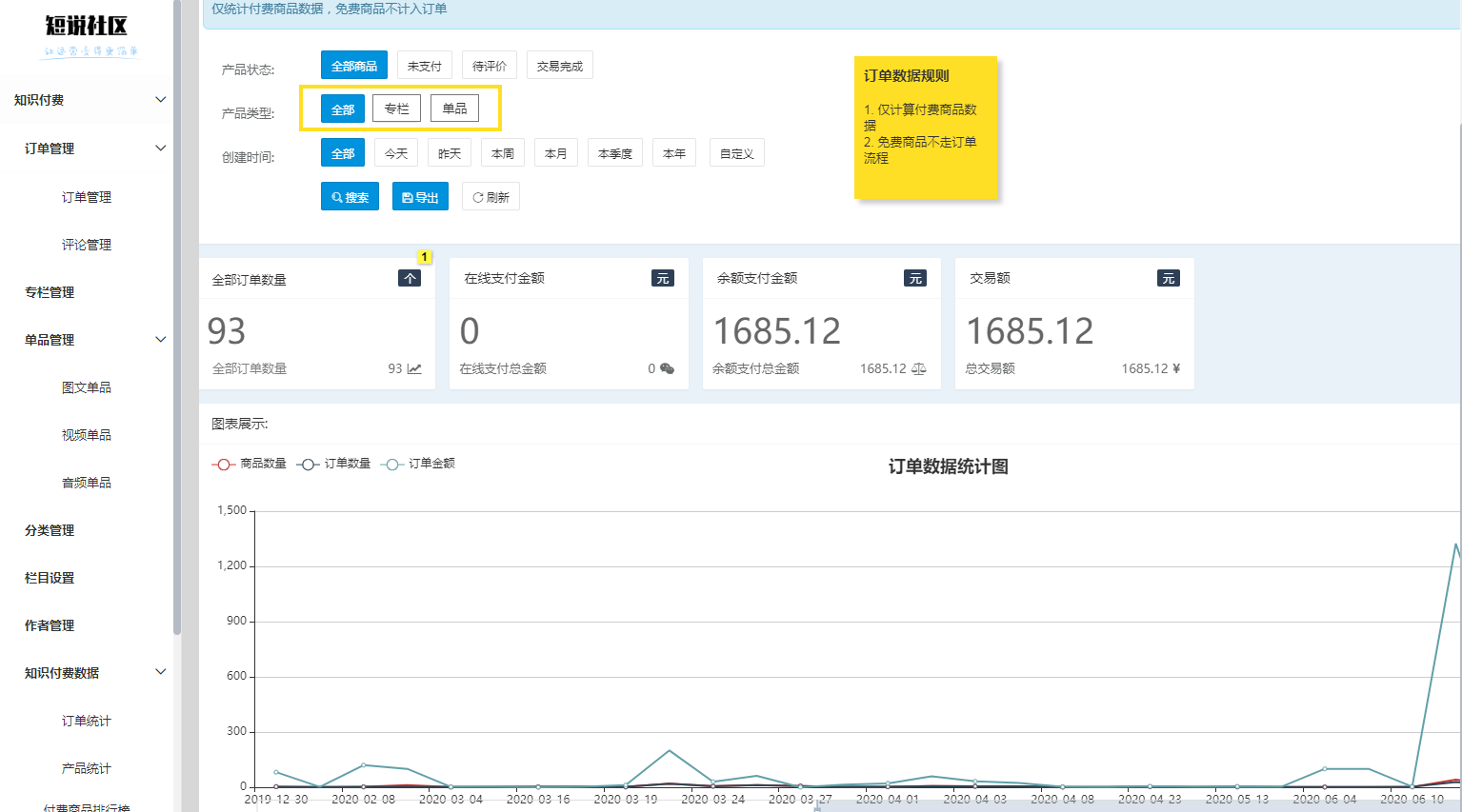Click the yellow 订单数据规则 sticky note
Viewport: 1462px width, 812px height.
click(926, 128)
